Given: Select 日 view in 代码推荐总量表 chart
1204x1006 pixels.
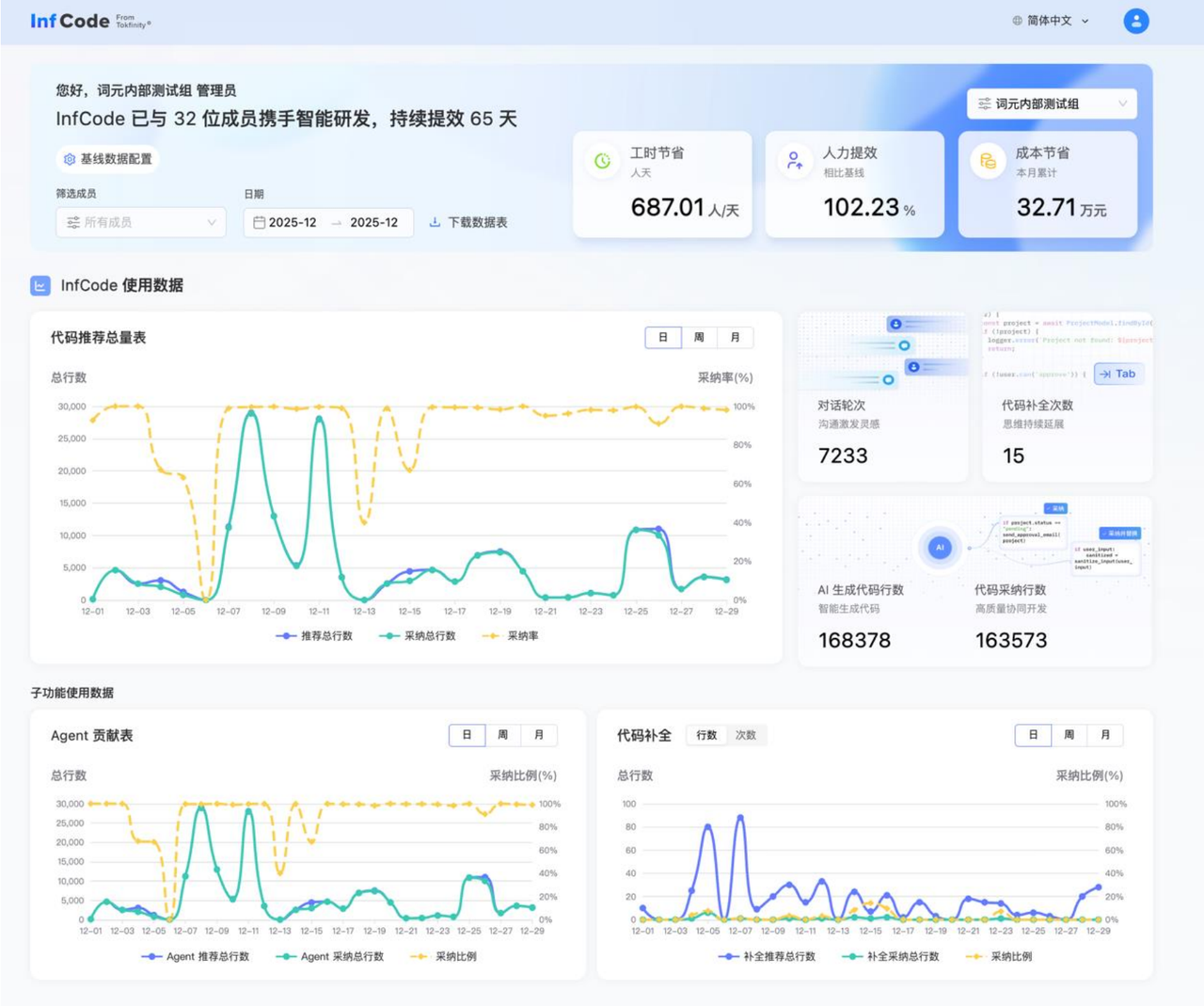Looking at the screenshot, I should 663,337.
